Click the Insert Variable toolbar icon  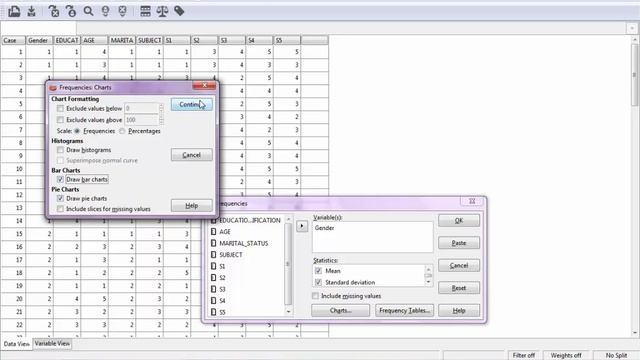122,11
